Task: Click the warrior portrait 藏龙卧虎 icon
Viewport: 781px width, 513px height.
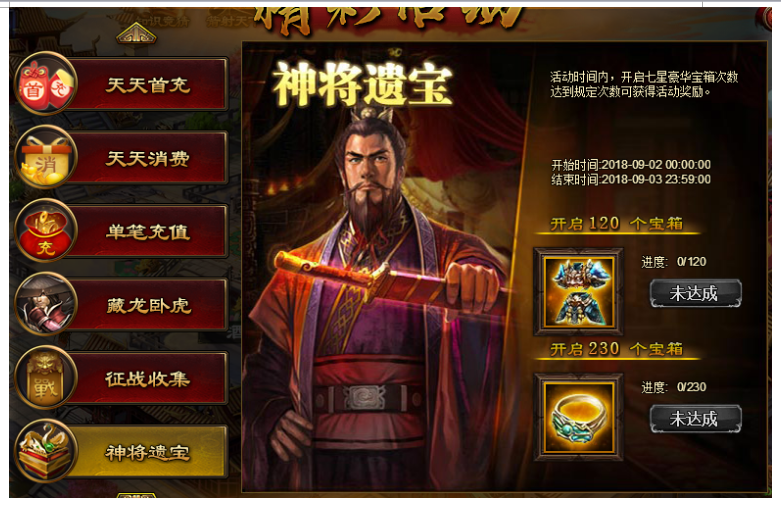Action: click(45, 304)
